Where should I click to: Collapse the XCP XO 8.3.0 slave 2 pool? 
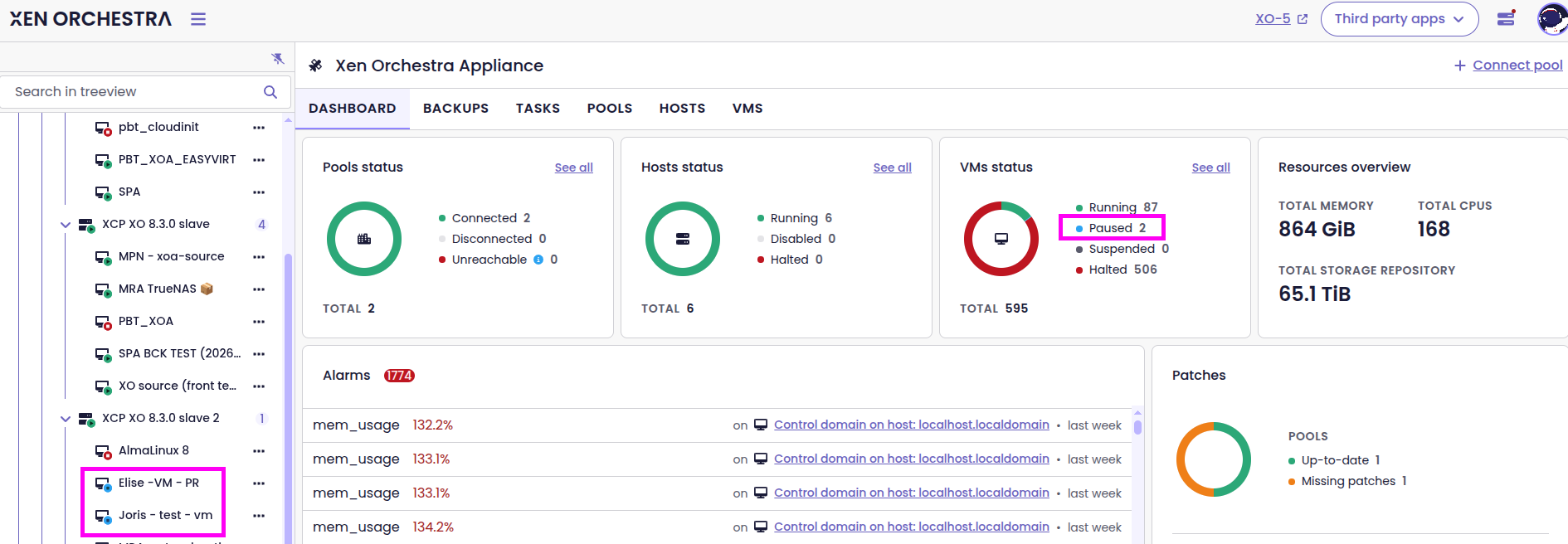click(66, 419)
